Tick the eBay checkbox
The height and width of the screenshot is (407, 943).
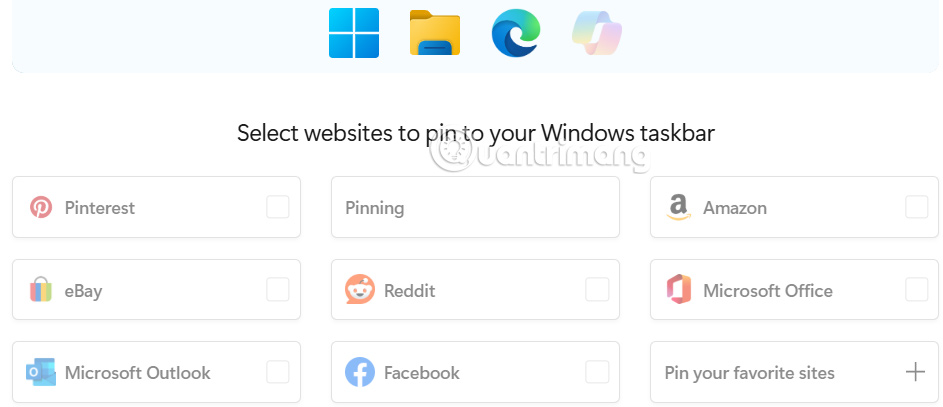(x=278, y=290)
